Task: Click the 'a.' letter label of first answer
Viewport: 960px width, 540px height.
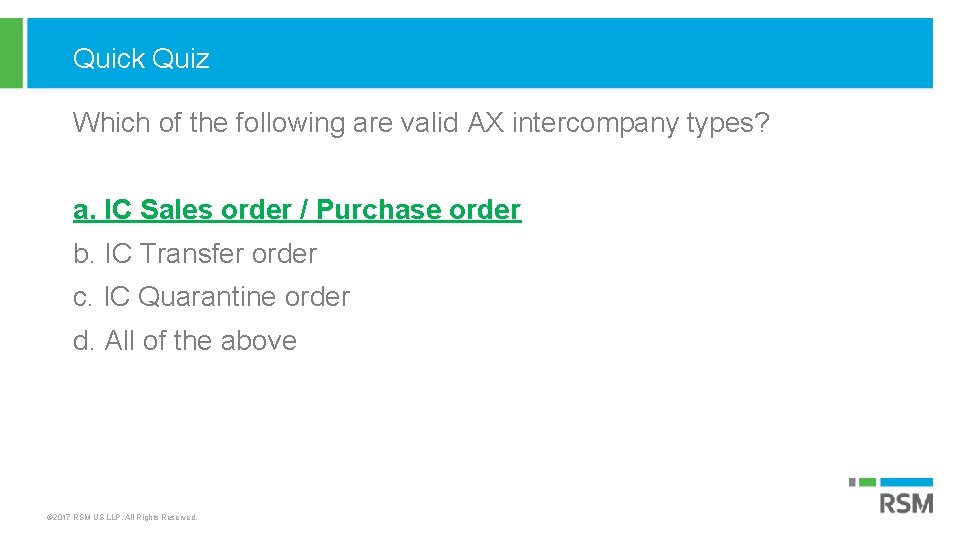Action: 84,210
